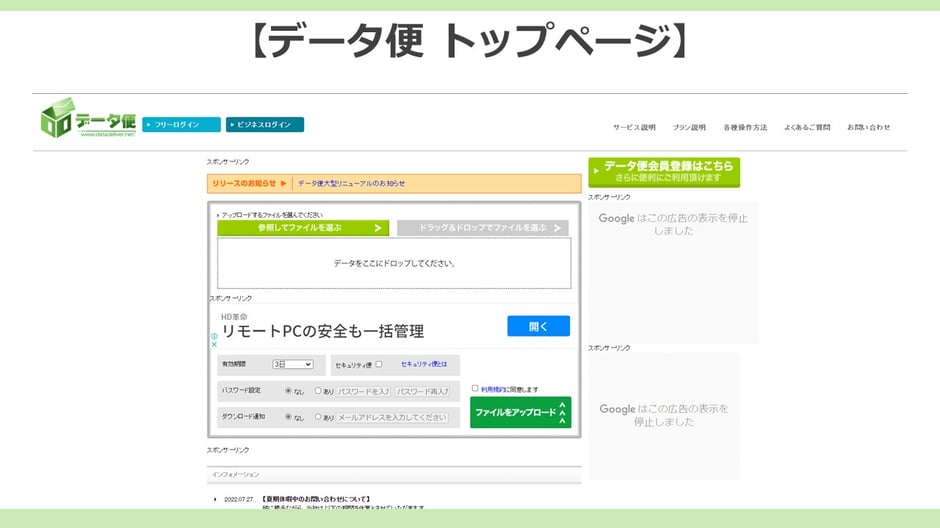Select なし radio for ダウンロード通知
Viewport: 940px width, 528px height.
(288, 417)
